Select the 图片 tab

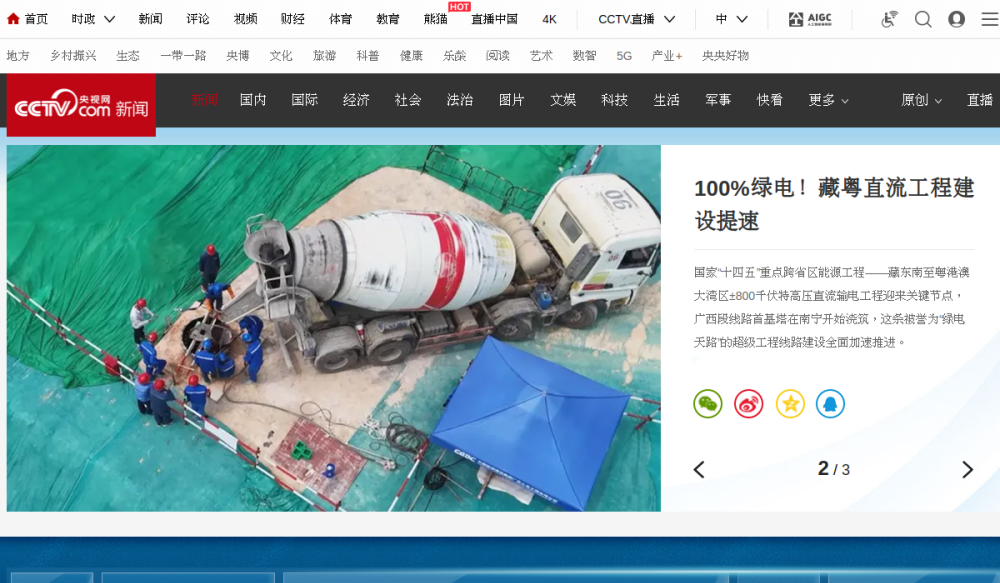tap(511, 100)
